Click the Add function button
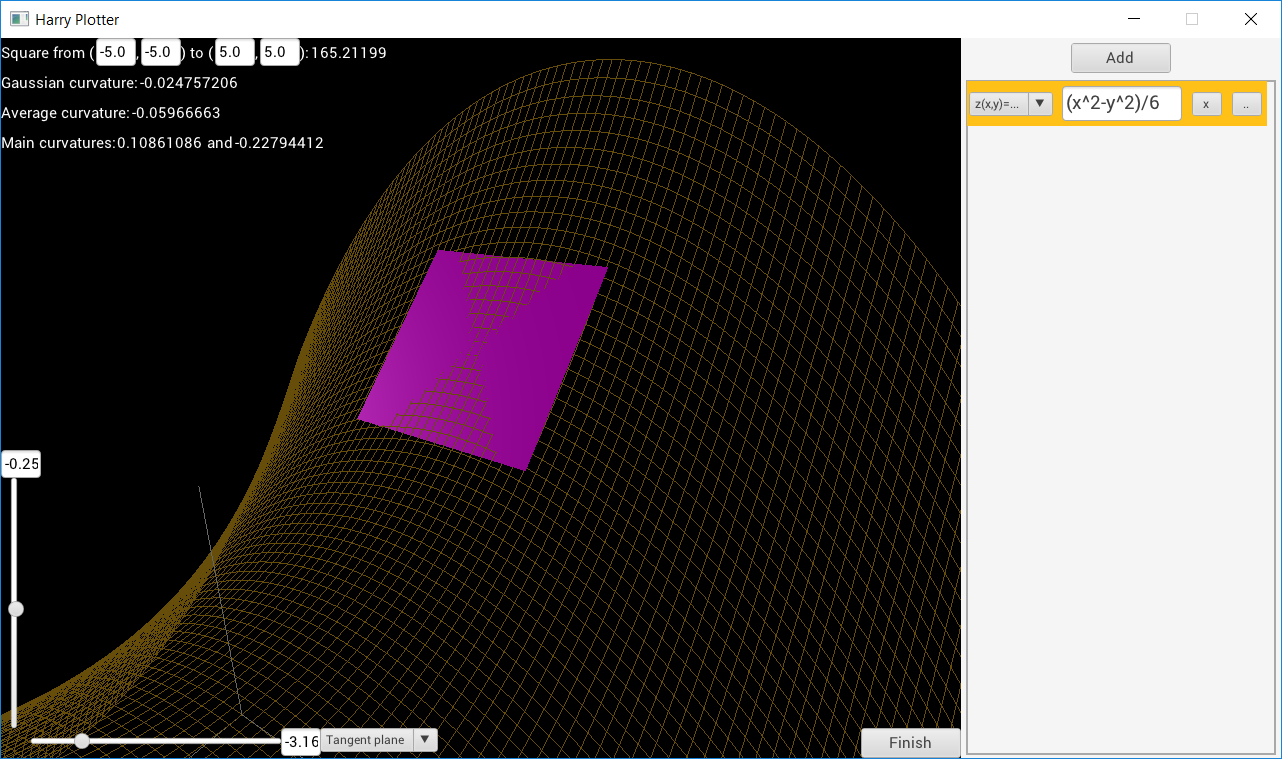This screenshot has width=1282, height=759. pyautogui.click(x=1120, y=58)
